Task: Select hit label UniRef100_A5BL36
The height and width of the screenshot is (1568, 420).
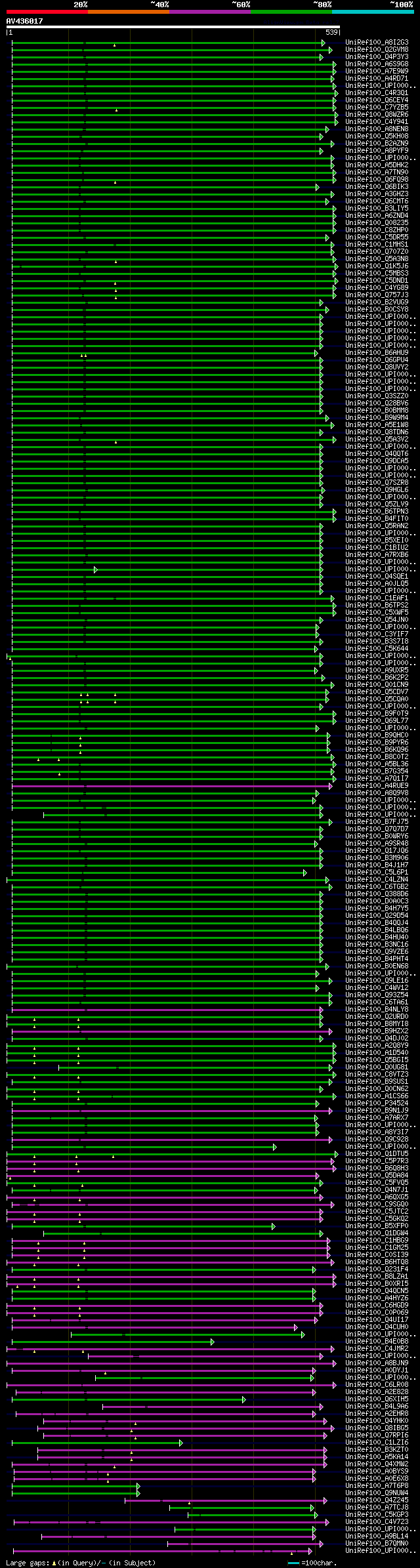Action: 377,764
